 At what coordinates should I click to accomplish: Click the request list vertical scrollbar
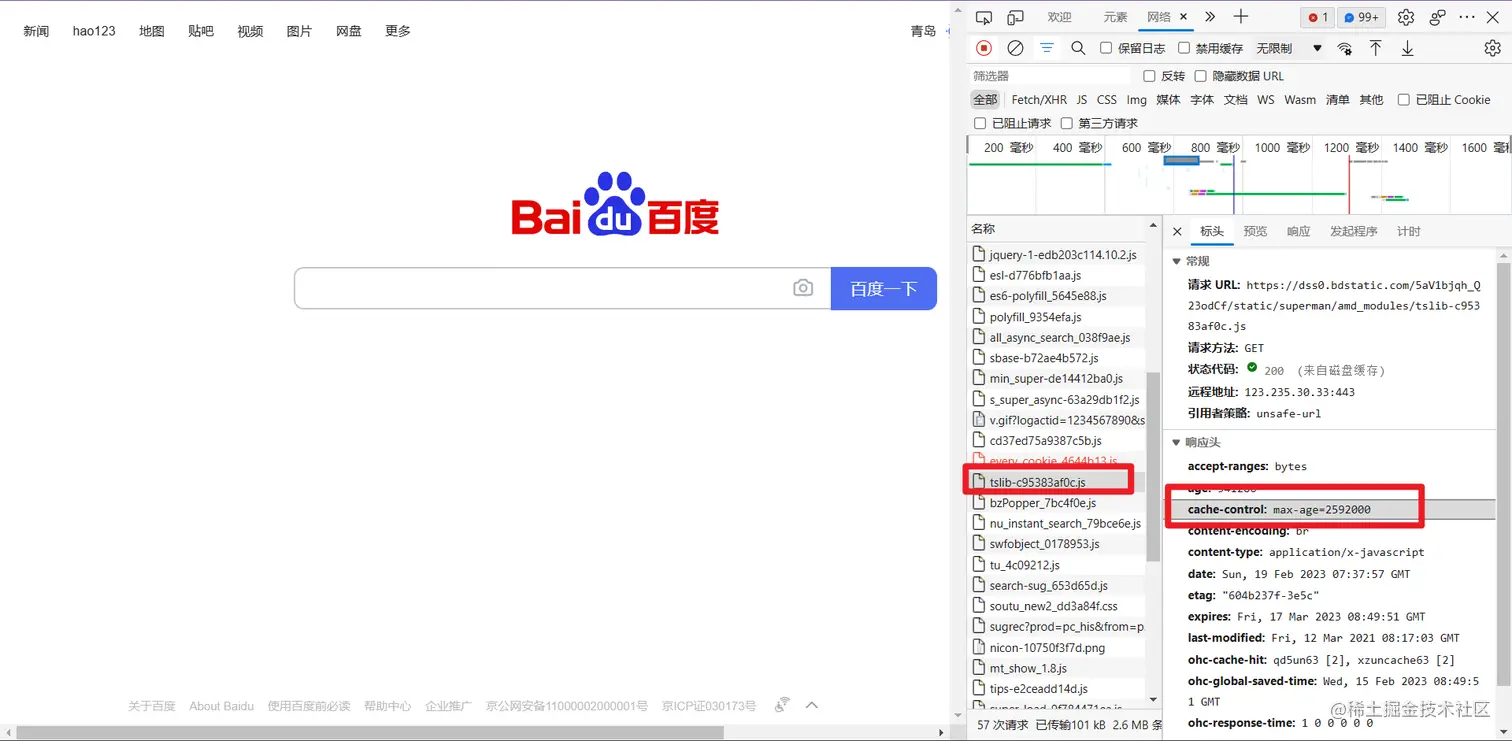[1153, 465]
